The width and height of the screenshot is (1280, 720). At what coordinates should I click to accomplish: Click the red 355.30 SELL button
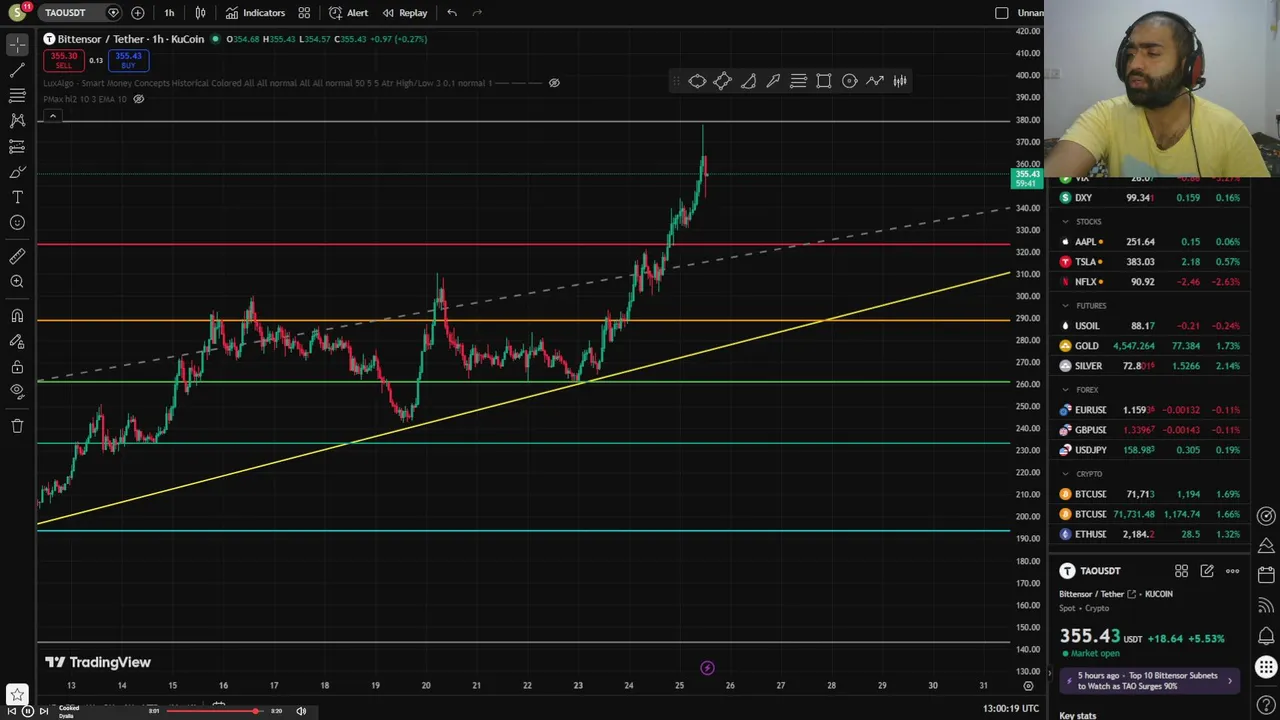tap(63, 60)
